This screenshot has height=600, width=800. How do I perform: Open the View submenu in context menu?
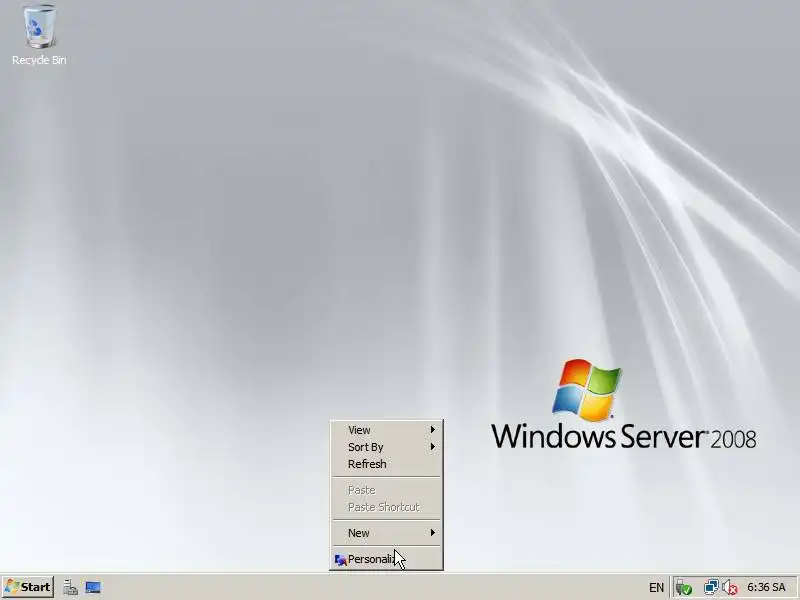coord(387,430)
